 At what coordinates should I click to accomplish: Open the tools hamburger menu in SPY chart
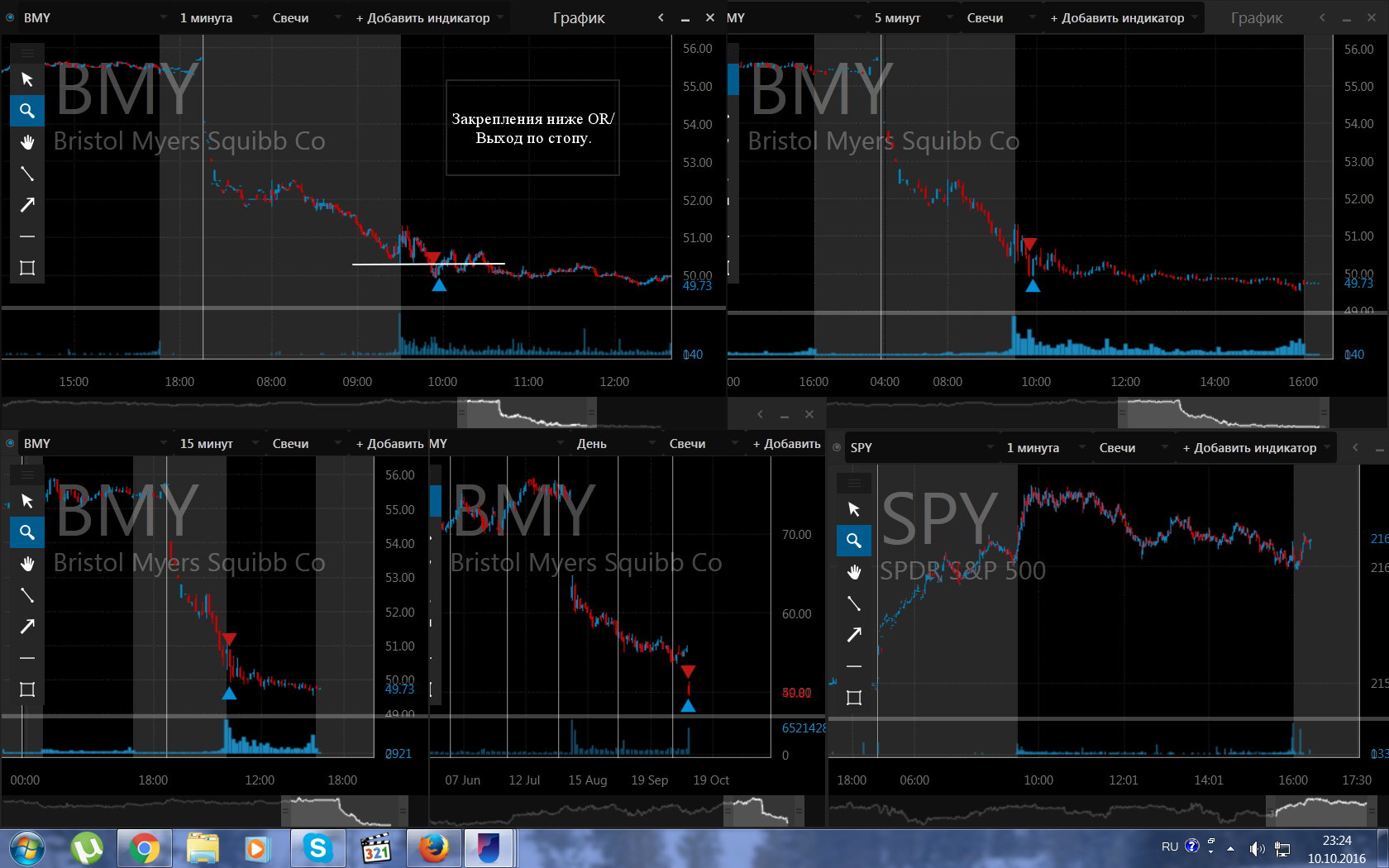(854, 483)
